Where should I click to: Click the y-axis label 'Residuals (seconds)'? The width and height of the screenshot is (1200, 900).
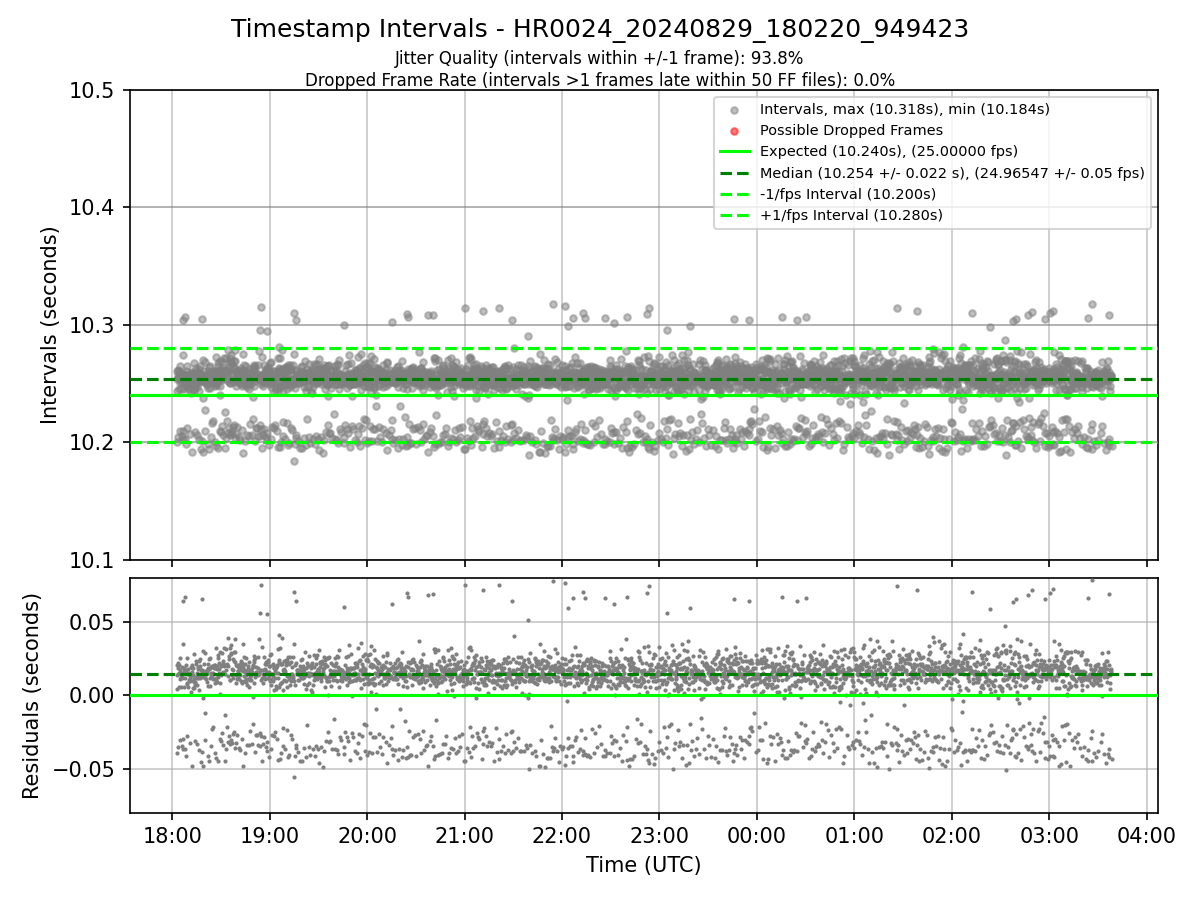click(x=32, y=696)
